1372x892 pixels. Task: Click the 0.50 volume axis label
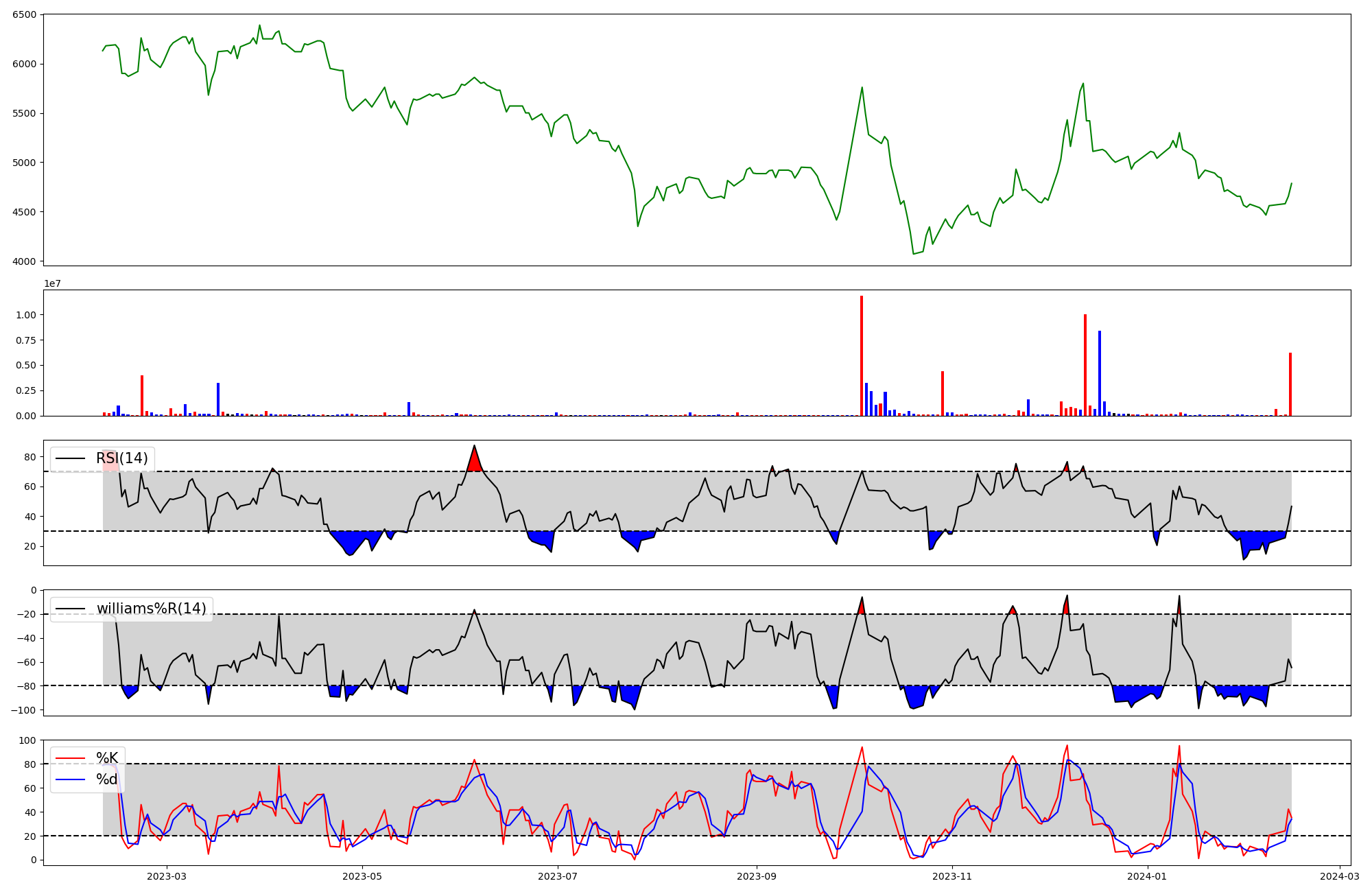[26, 366]
